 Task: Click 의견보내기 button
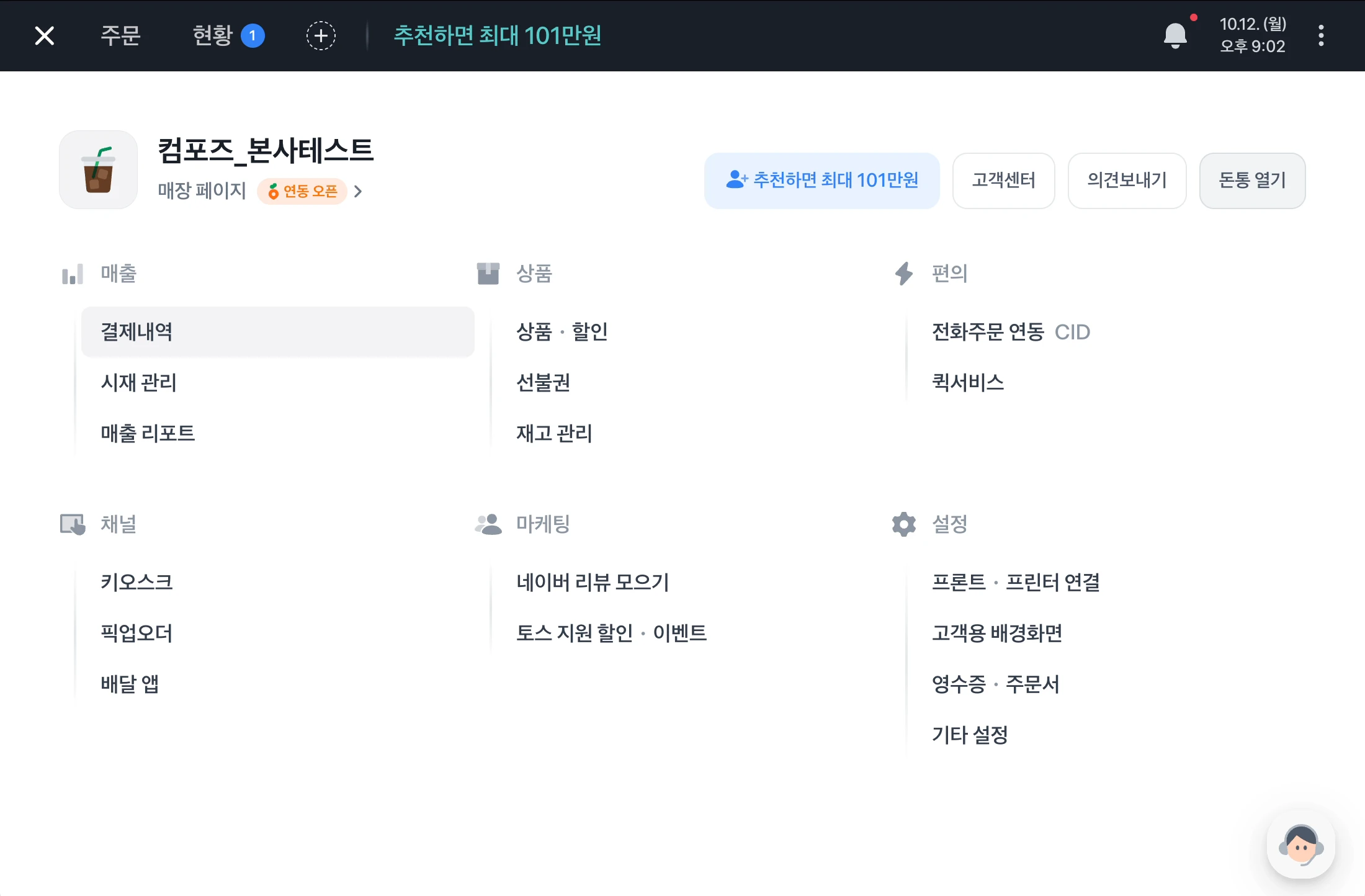click(1127, 181)
